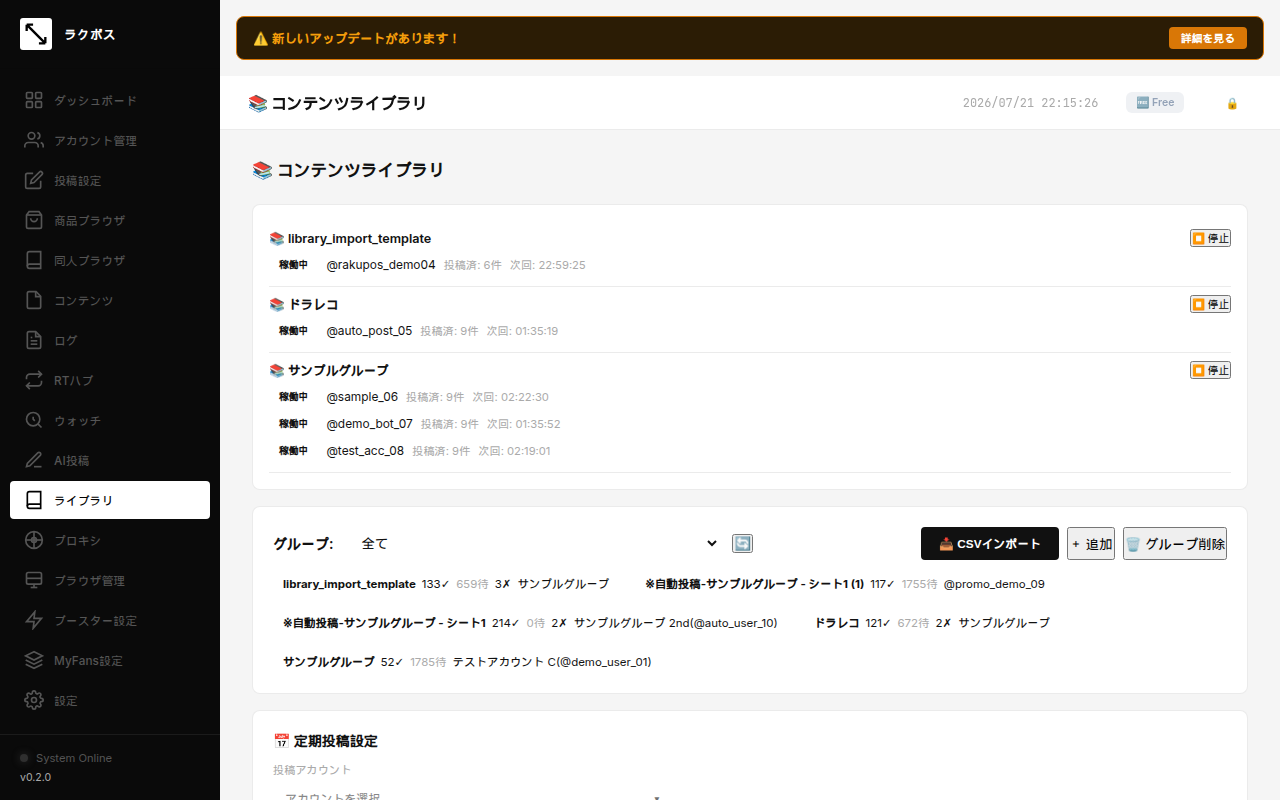Click the CSVインポート button
The height and width of the screenshot is (800, 1280).
point(990,544)
